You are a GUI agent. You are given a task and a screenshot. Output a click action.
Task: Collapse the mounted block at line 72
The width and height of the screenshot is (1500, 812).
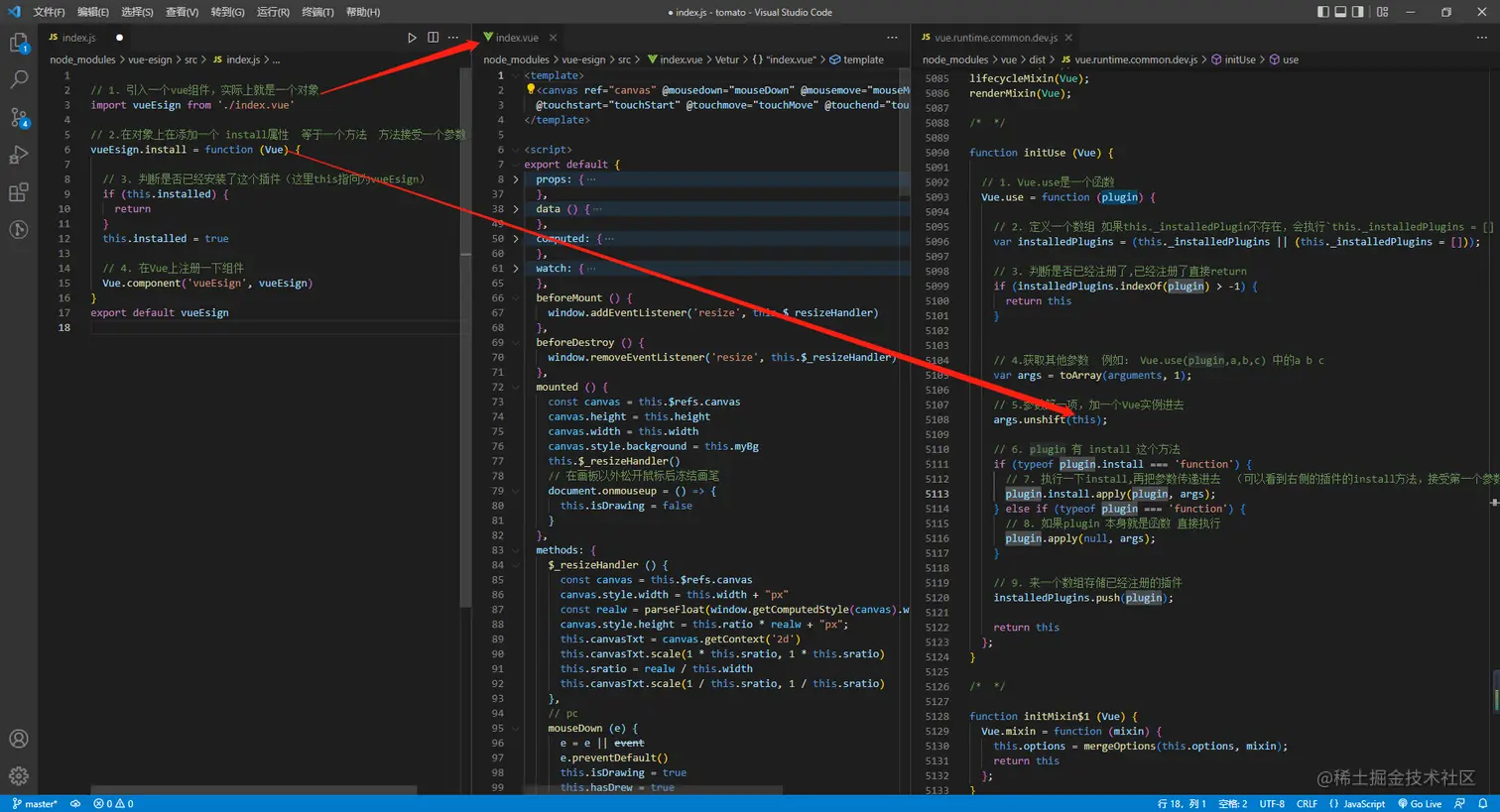(515, 387)
